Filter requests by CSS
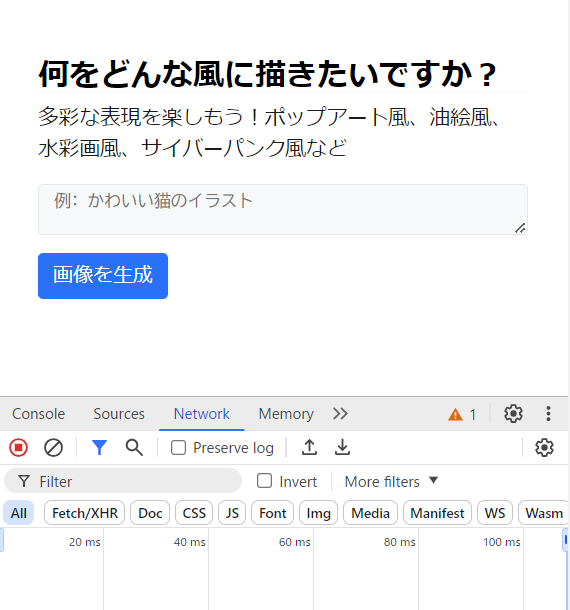The width and height of the screenshot is (570, 610). [194, 513]
